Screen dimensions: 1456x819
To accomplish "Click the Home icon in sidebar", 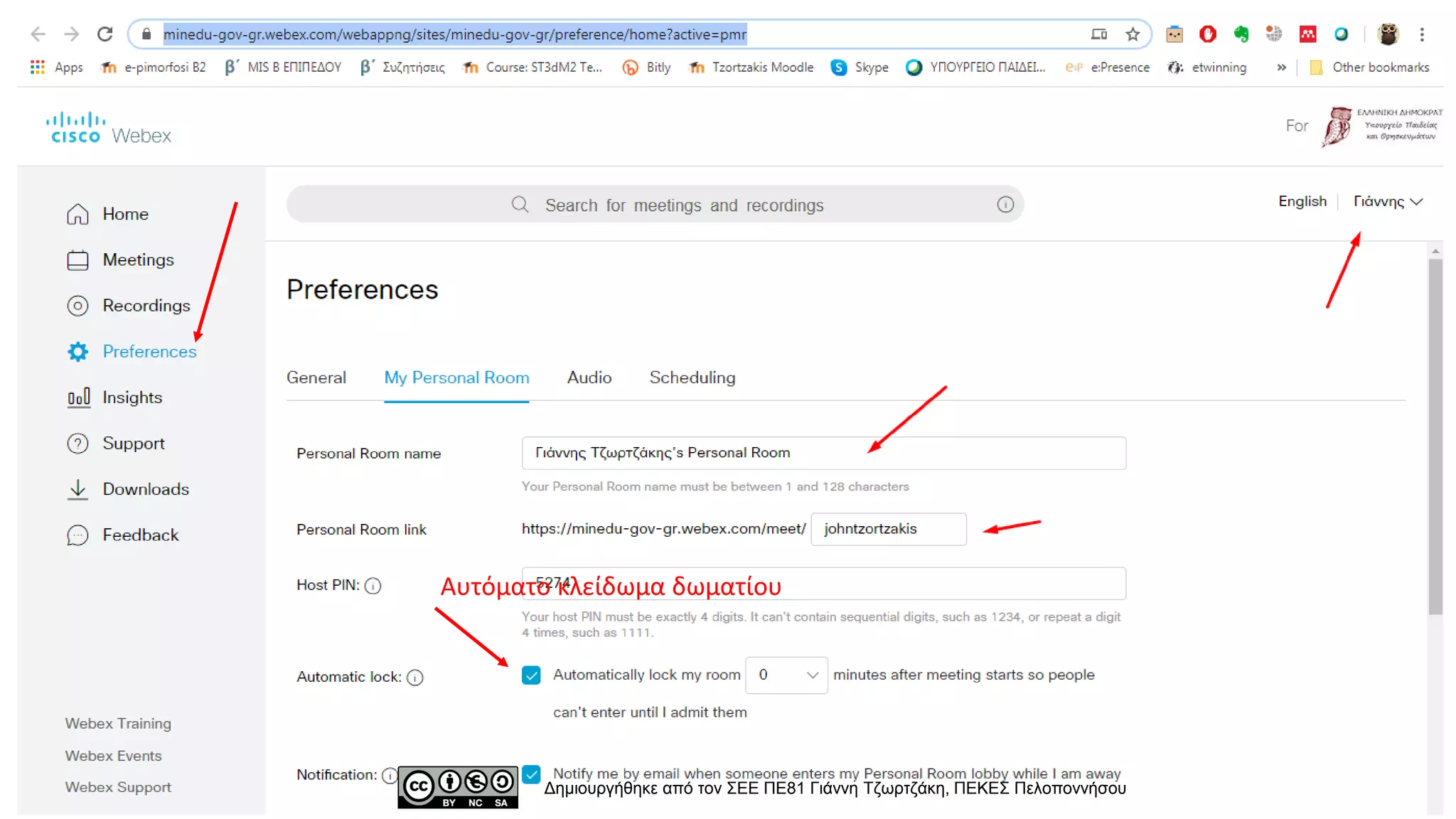I will [77, 214].
